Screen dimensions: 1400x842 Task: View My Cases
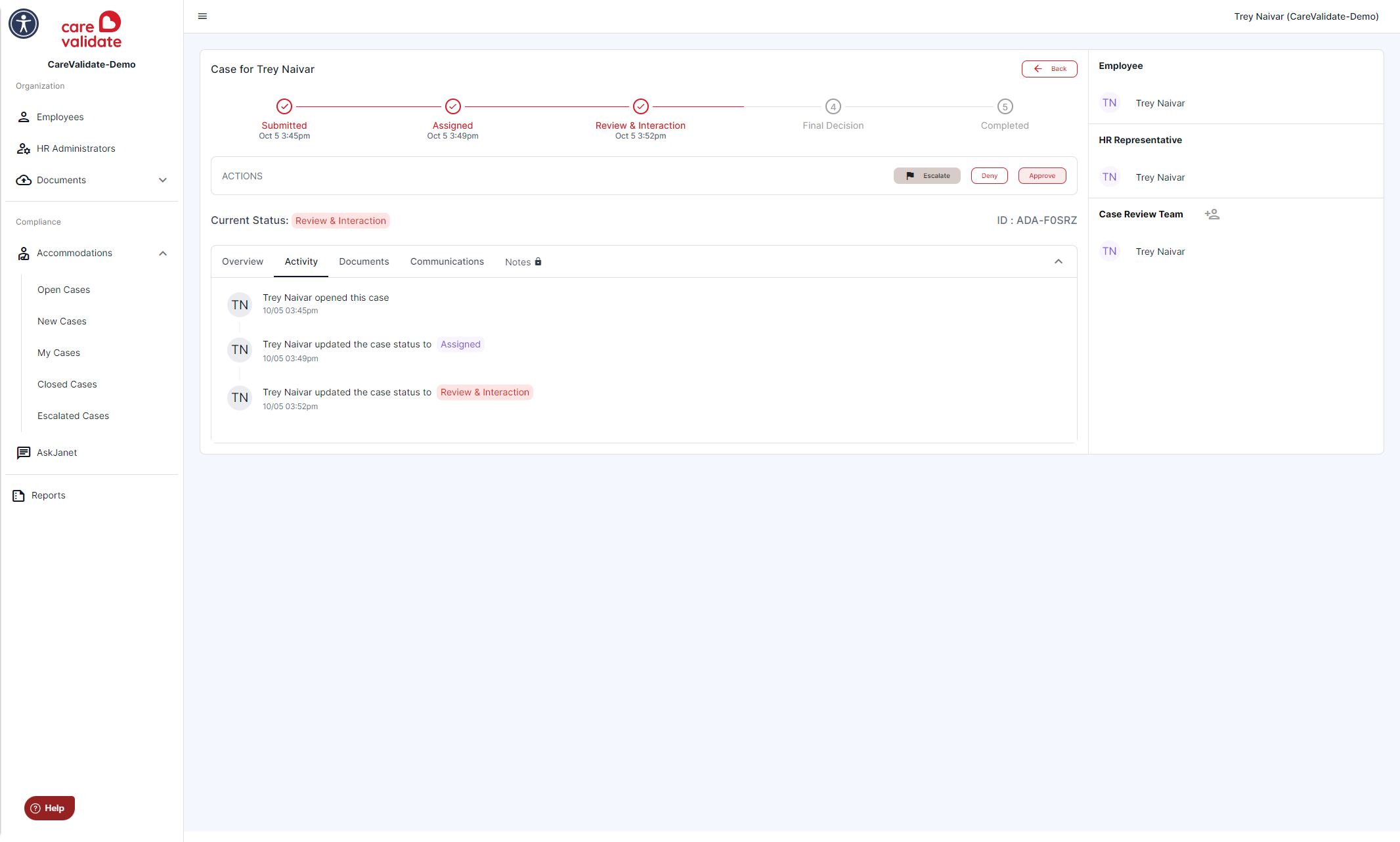[x=58, y=353]
